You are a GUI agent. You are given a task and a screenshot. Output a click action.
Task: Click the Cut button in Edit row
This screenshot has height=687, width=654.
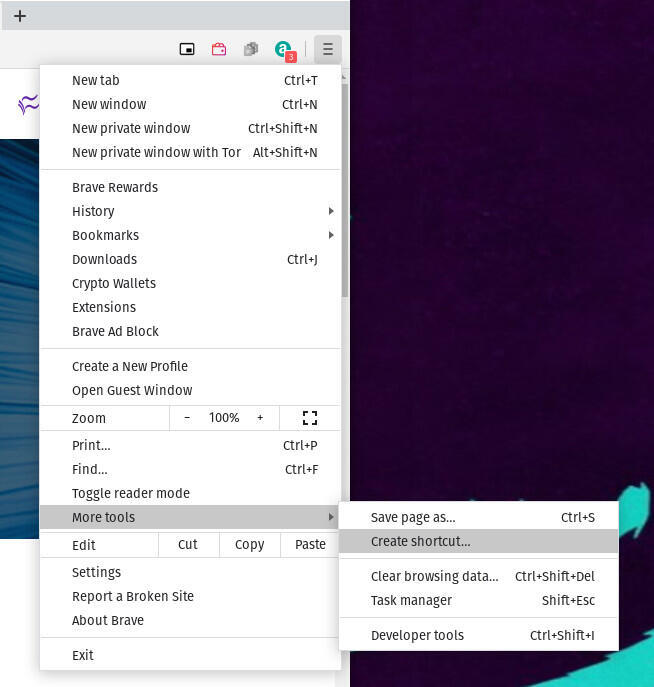[188, 545]
